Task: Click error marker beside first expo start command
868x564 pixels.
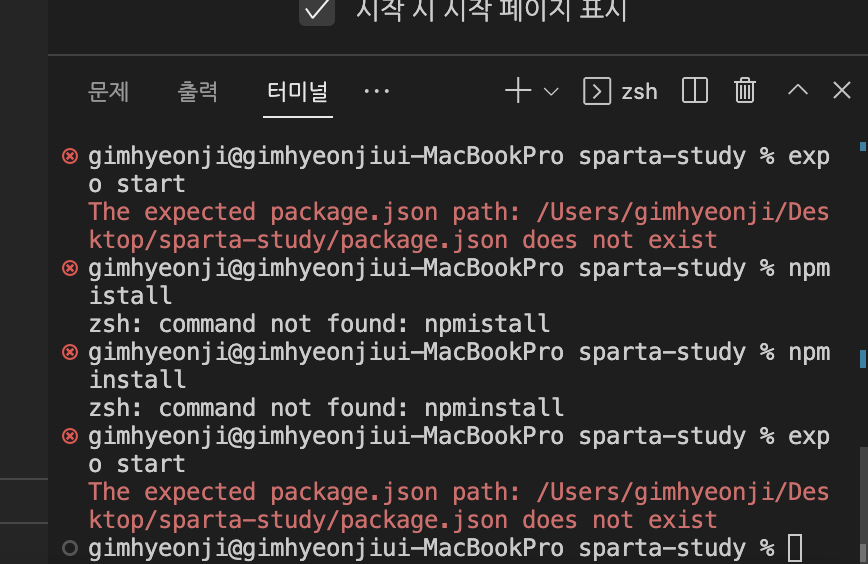Action: pyautogui.click(x=70, y=156)
